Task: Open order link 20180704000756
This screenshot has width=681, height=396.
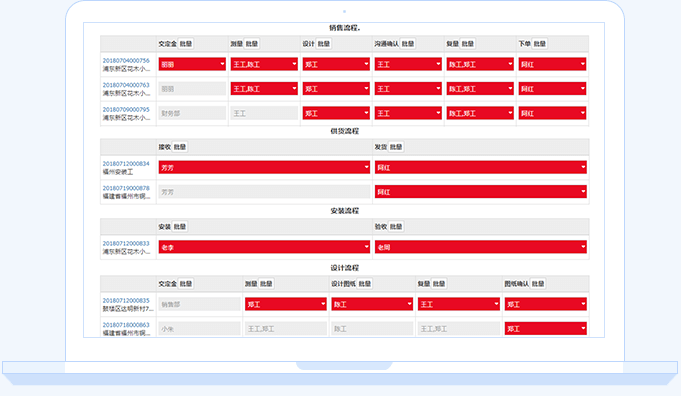Action: [x=126, y=60]
